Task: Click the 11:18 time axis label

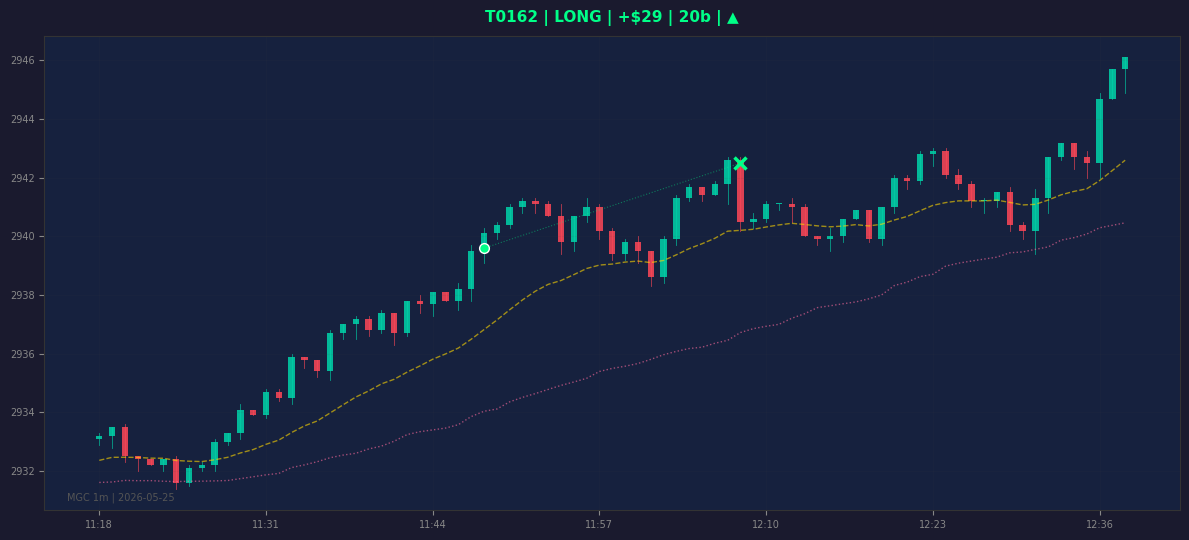Action: point(99,524)
